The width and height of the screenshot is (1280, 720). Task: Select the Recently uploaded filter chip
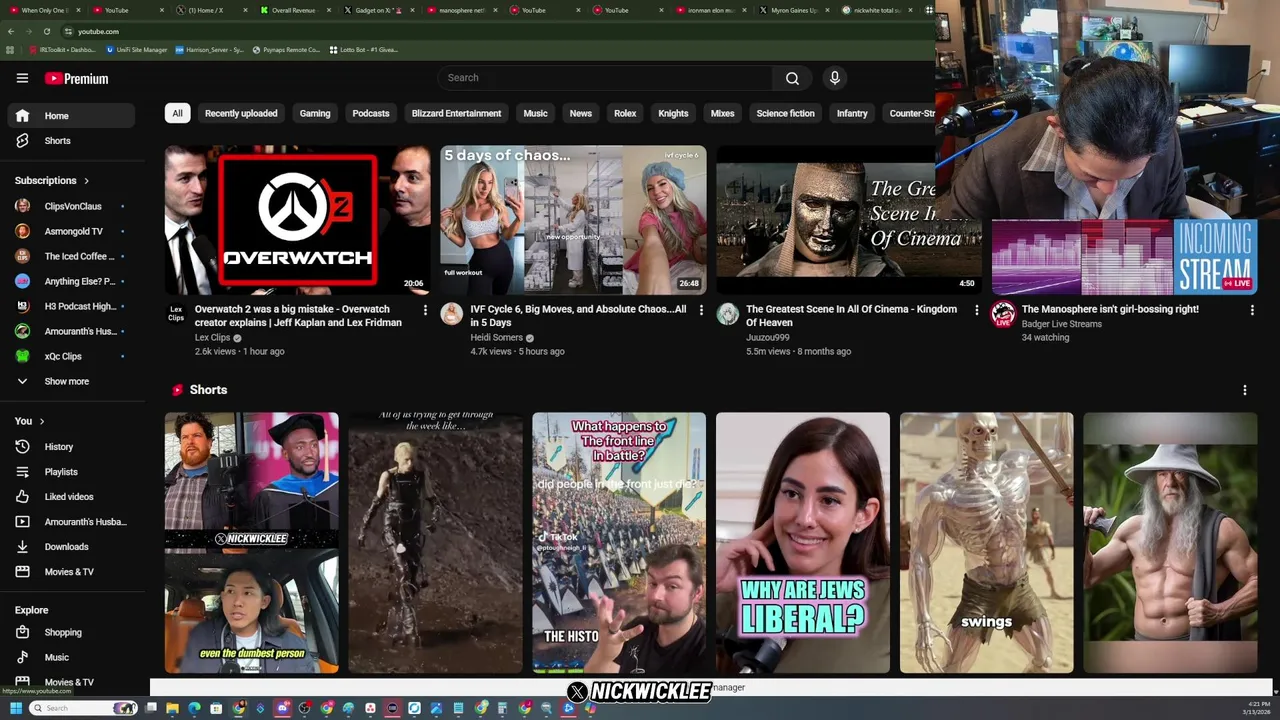[241, 113]
